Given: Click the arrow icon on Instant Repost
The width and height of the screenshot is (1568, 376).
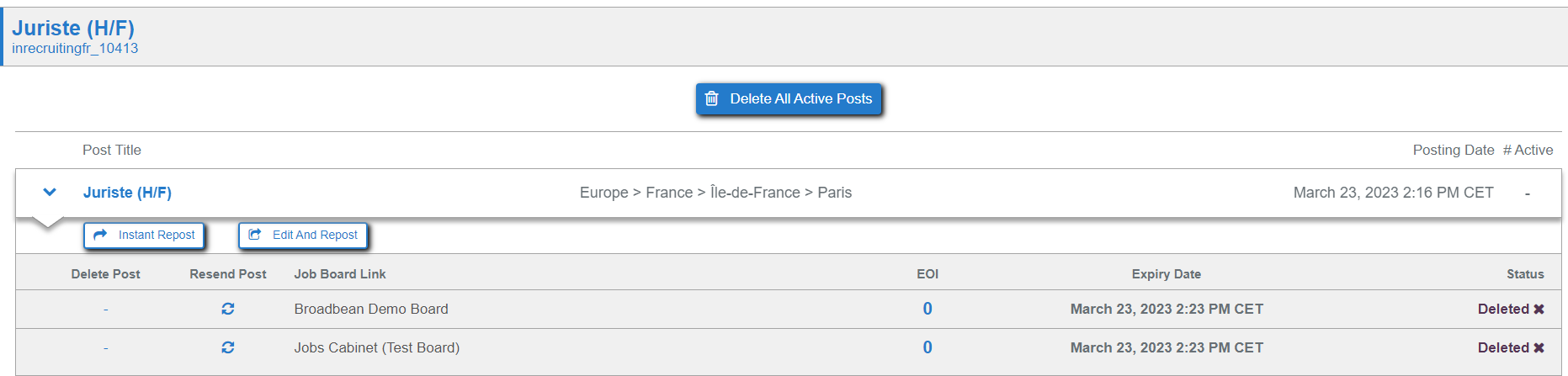Looking at the screenshot, I should pyautogui.click(x=100, y=235).
